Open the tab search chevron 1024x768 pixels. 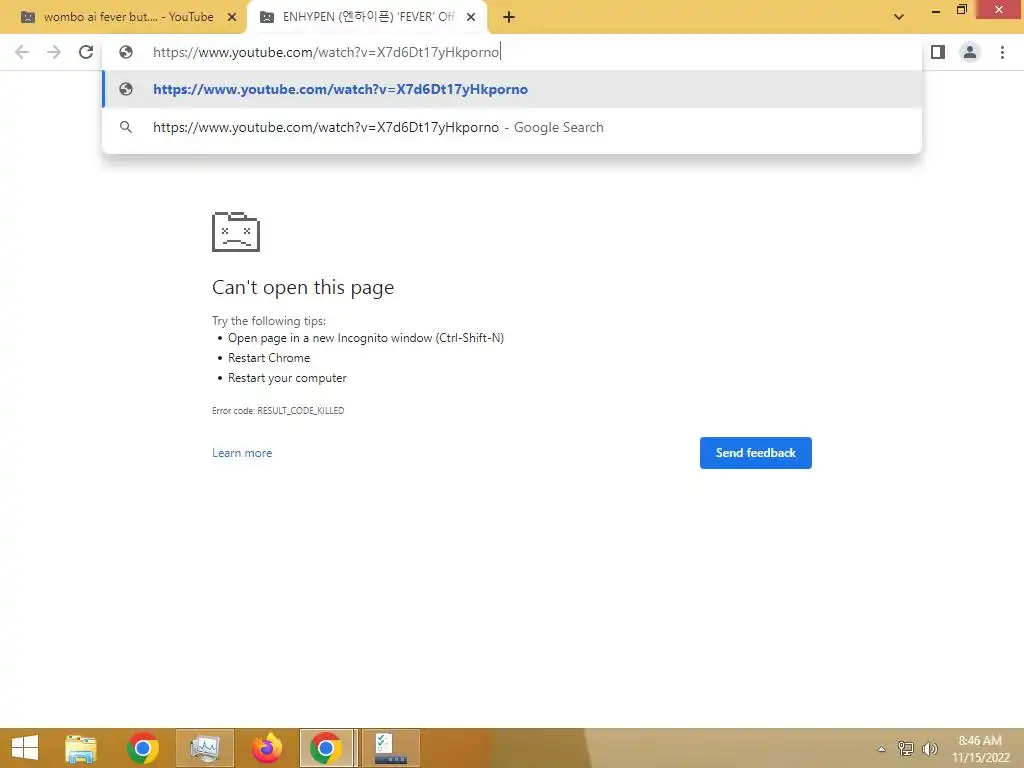pos(899,17)
